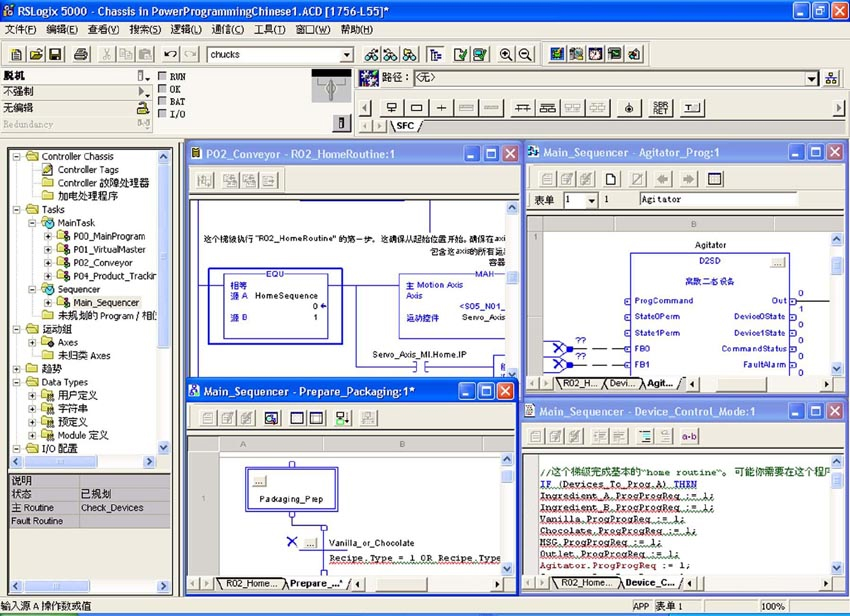
Task: Click the ellipsis button on the Packaging_Prep step
Action: (259, 481)
